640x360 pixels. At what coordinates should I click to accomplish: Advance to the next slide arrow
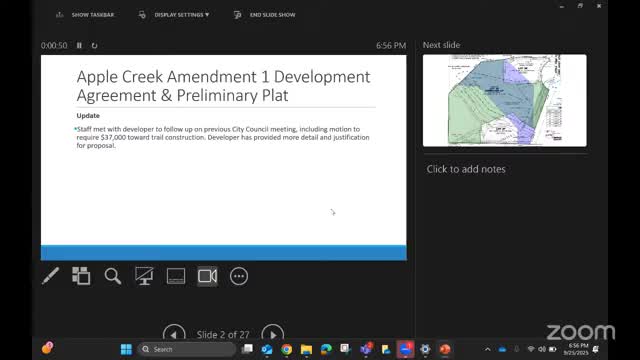[x=273, y=334]
